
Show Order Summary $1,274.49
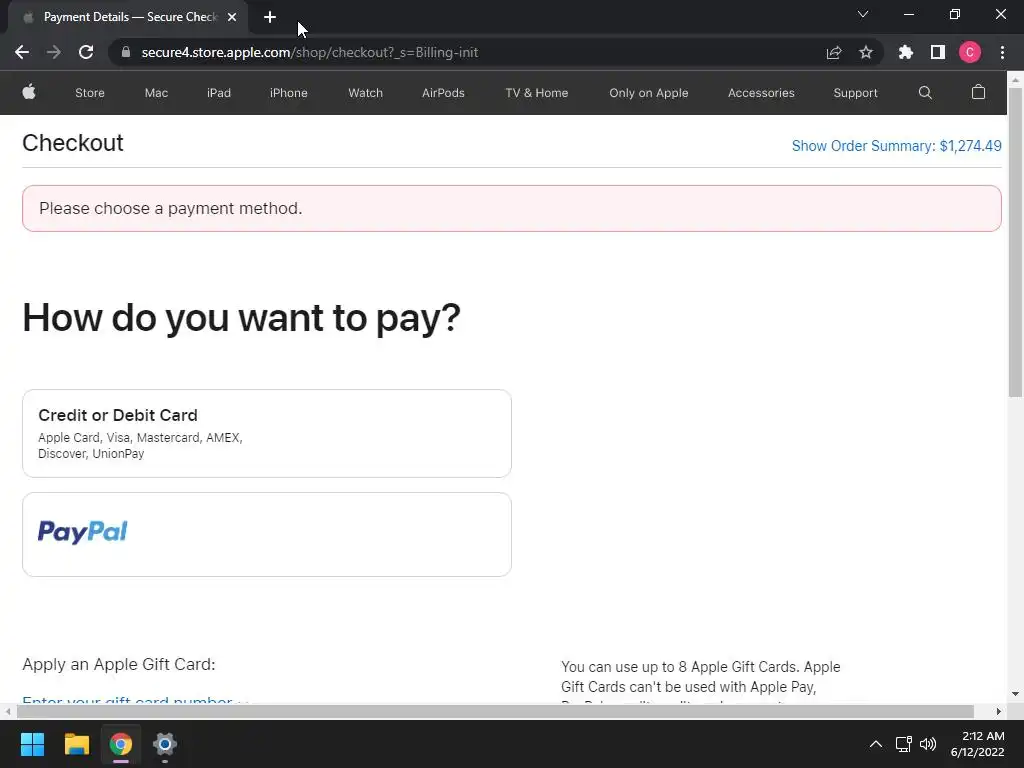pyautogui.click(x=896, y=146)
